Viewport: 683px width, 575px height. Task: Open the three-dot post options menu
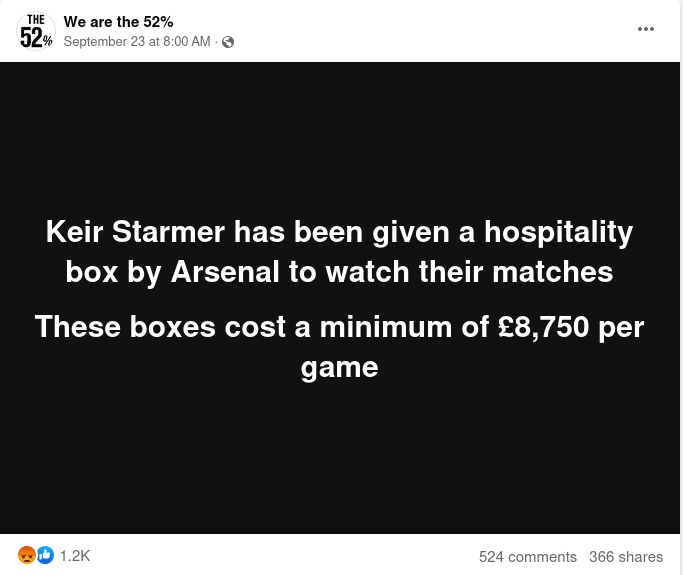click(646, 29)
